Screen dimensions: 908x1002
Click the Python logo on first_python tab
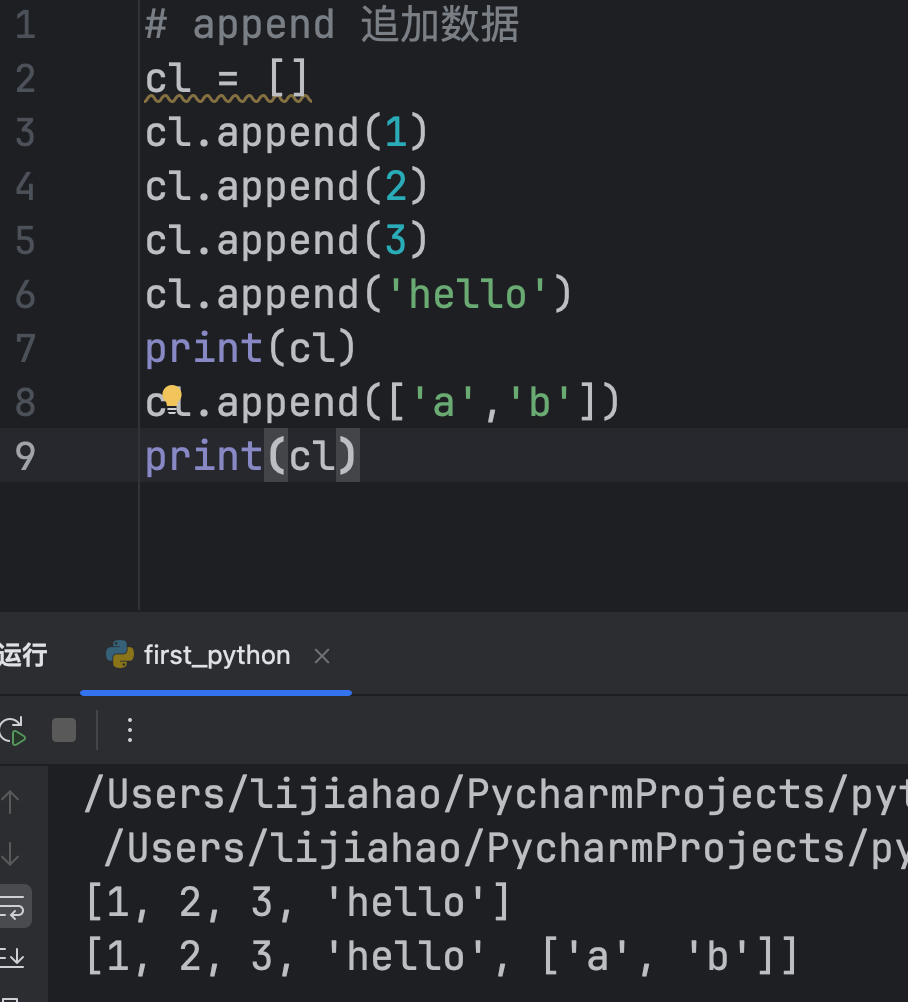(120, 655)
